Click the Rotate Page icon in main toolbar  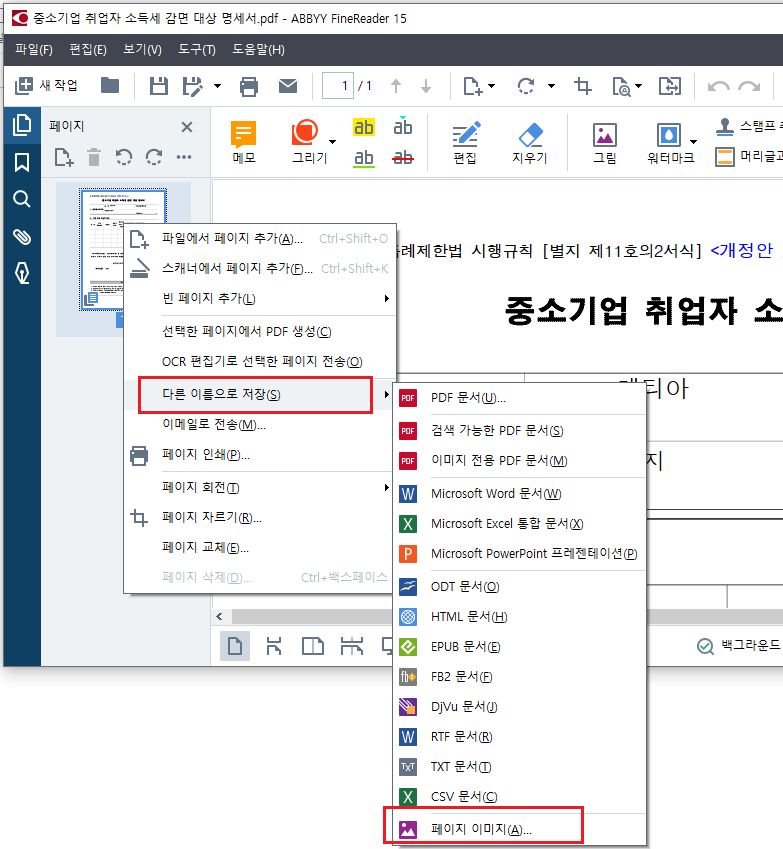[x=526, y=86]
